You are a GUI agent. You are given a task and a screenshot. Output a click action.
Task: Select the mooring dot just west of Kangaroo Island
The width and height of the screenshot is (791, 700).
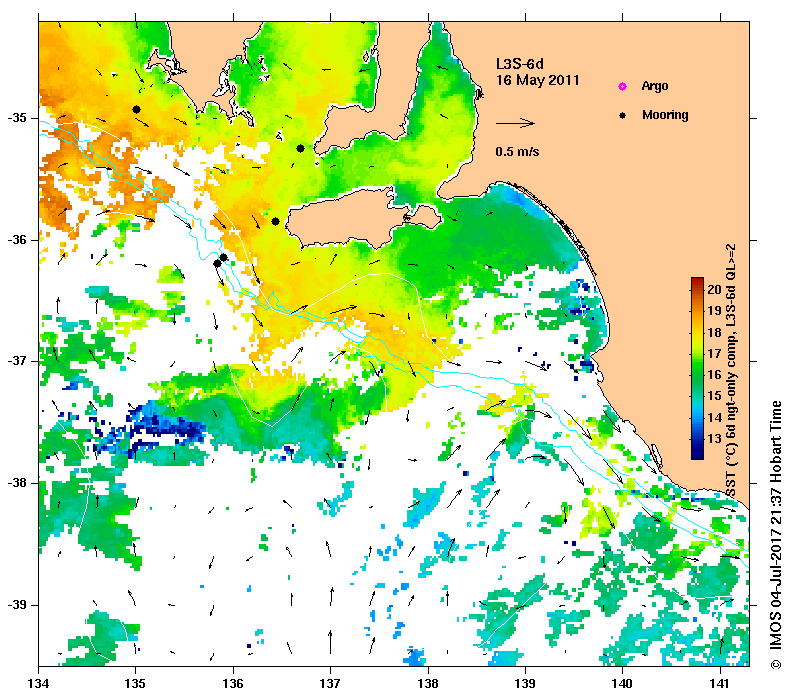pos(275,221)
